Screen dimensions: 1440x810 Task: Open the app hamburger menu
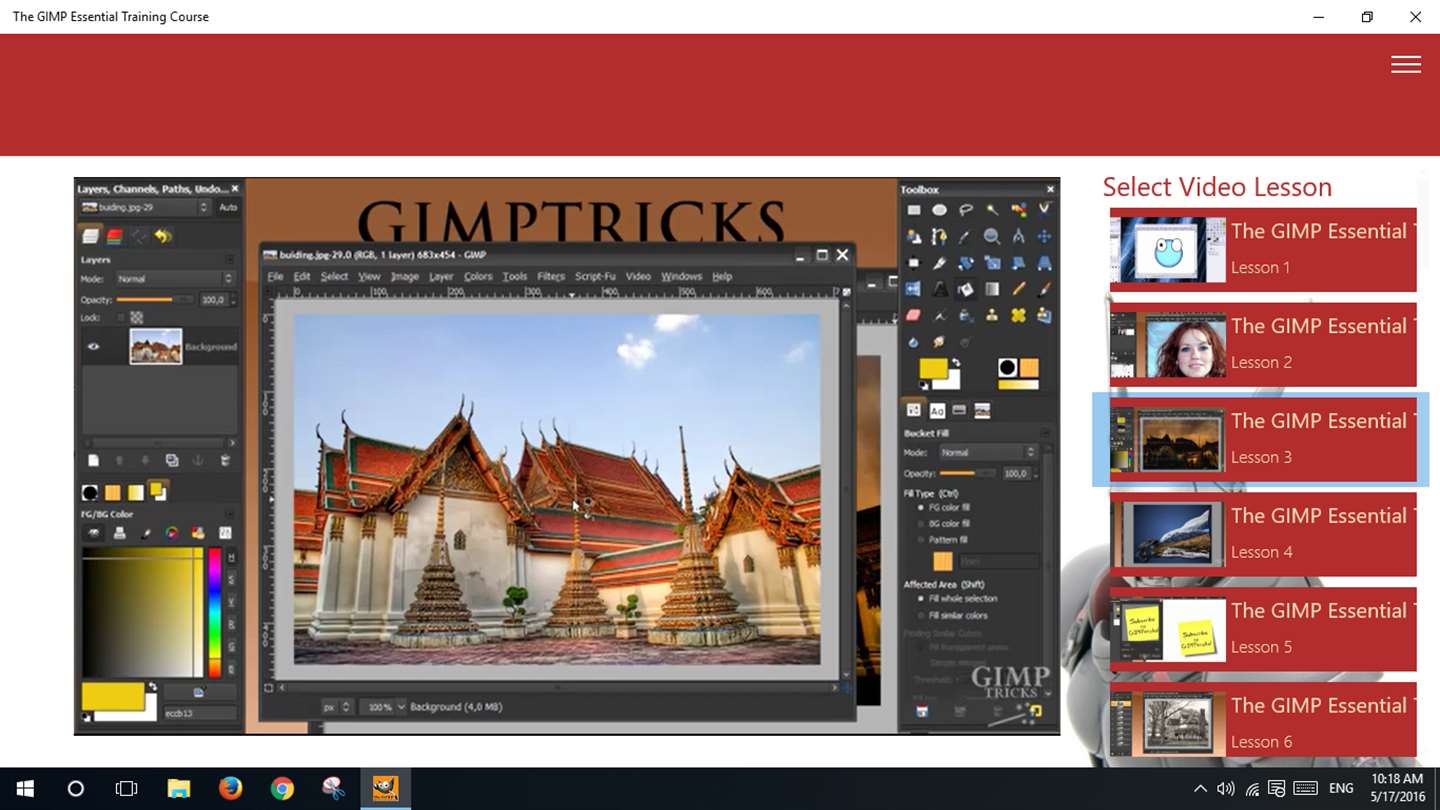coord(1406,64)
